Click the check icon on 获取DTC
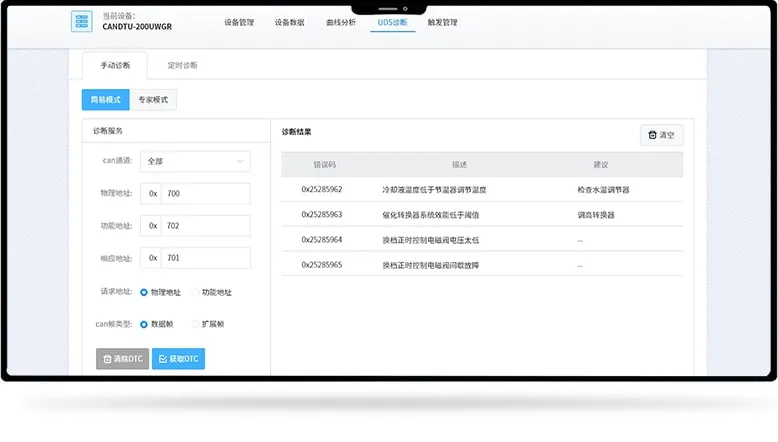Viewport: 778px width, 442px height. point(163,359)
